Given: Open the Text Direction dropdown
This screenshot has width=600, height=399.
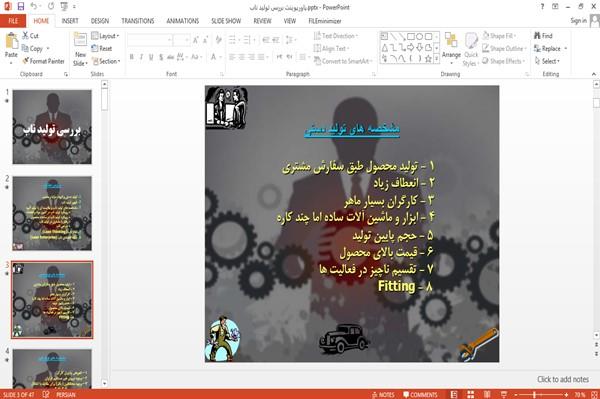Looking at the screenshot, I should pyautogui.click(x=336, y=36).
